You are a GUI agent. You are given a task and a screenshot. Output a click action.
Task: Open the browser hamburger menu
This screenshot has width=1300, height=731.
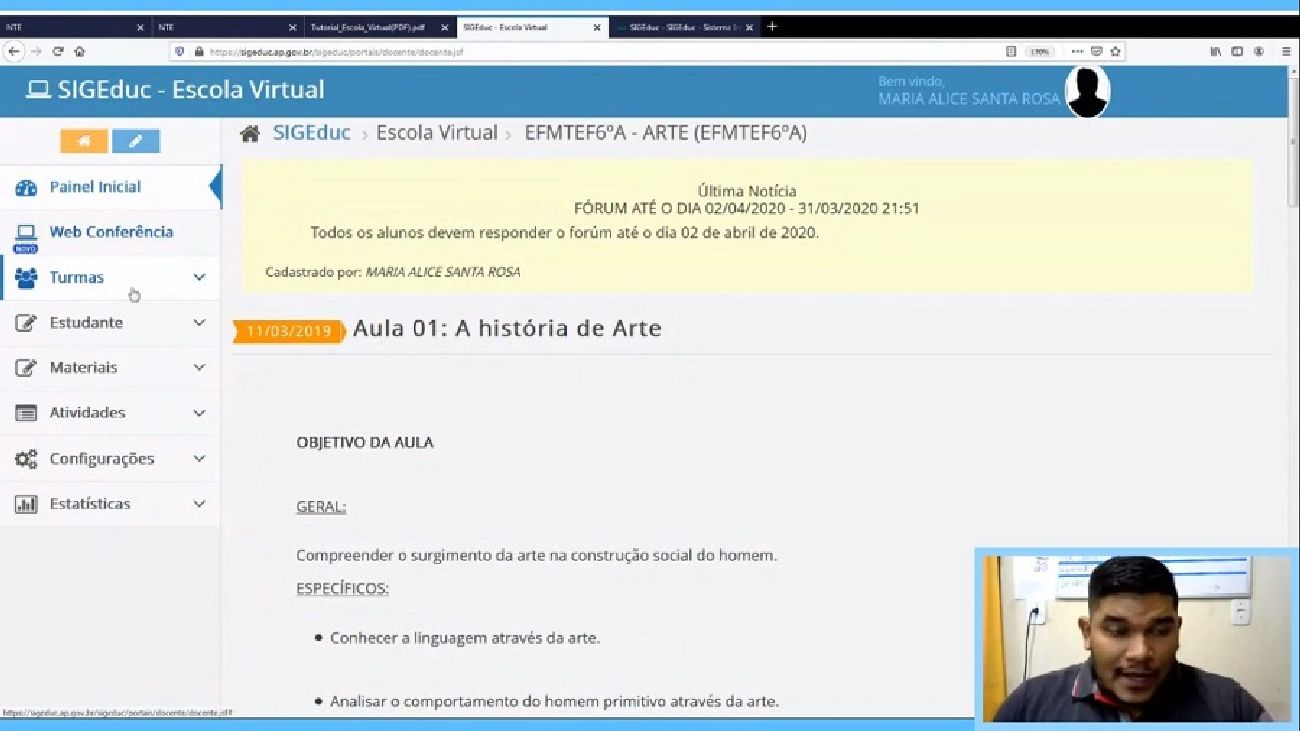[x=1286, y=51]
